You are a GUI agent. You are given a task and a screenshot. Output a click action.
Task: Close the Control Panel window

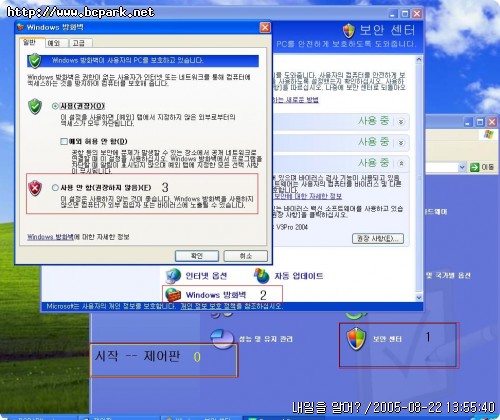coord(492,122)
